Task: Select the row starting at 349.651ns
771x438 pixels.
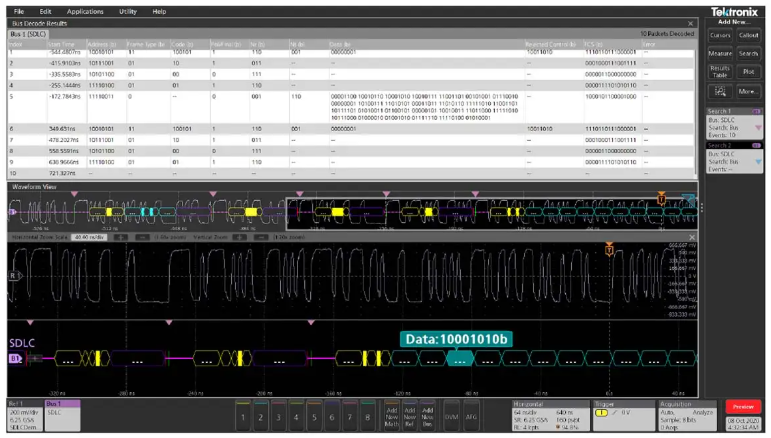Action: (x=351, y=129)
